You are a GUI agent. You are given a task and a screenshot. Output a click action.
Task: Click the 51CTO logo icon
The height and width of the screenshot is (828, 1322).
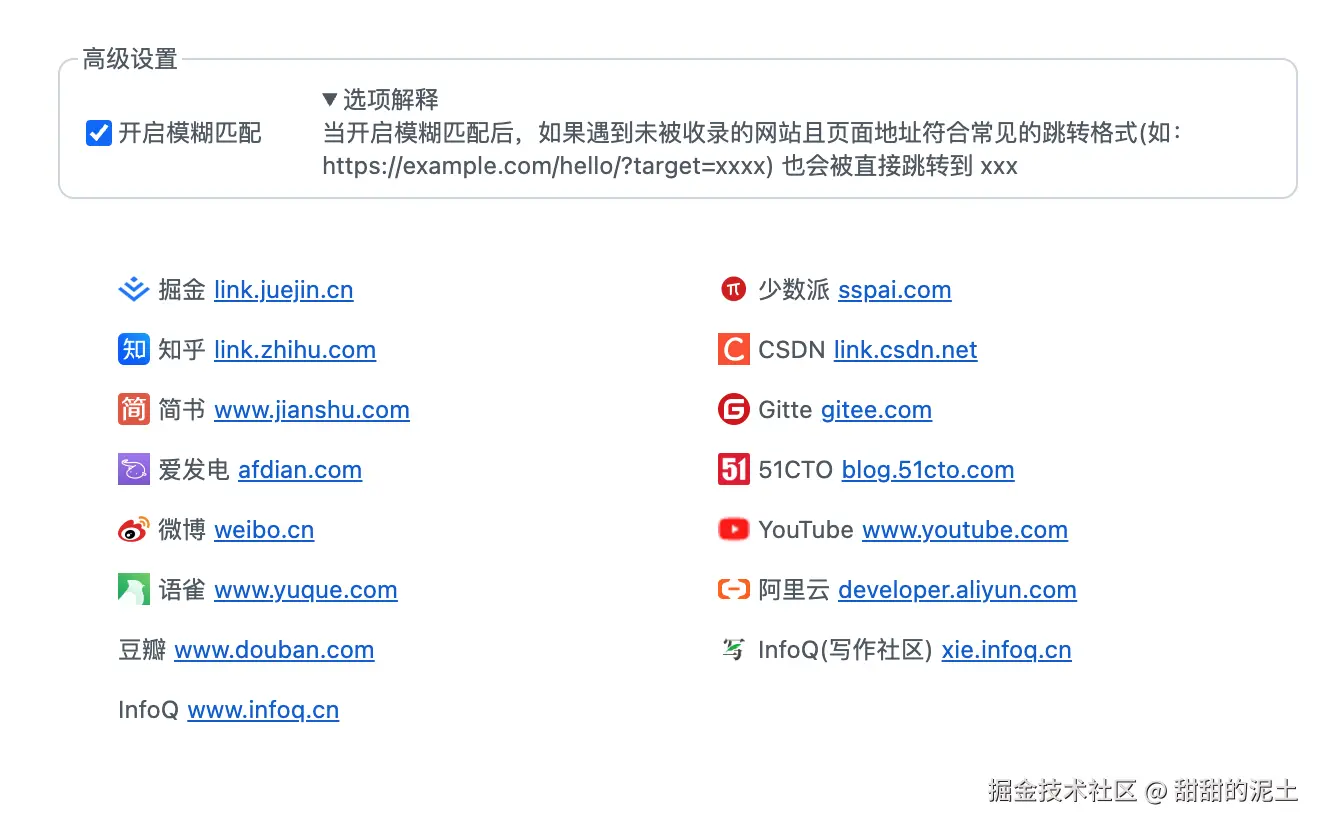[733, 470]
